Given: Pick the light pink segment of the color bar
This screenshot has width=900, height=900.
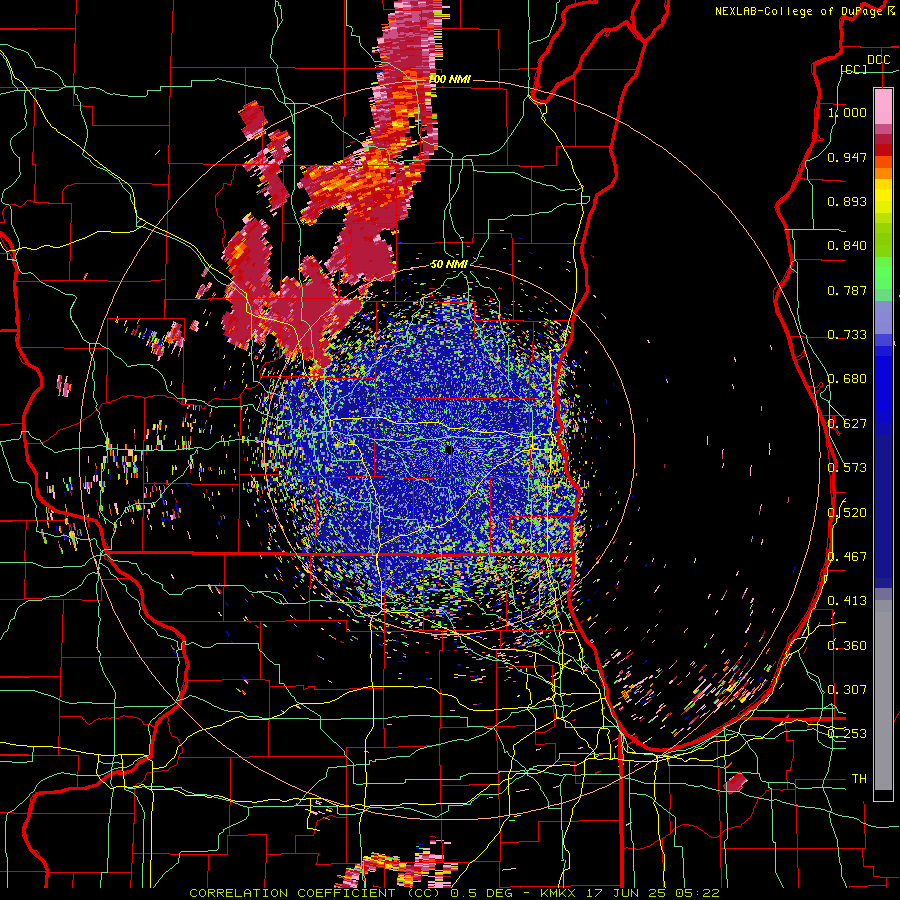Looking at the screenshot, I should coord(883,106).
